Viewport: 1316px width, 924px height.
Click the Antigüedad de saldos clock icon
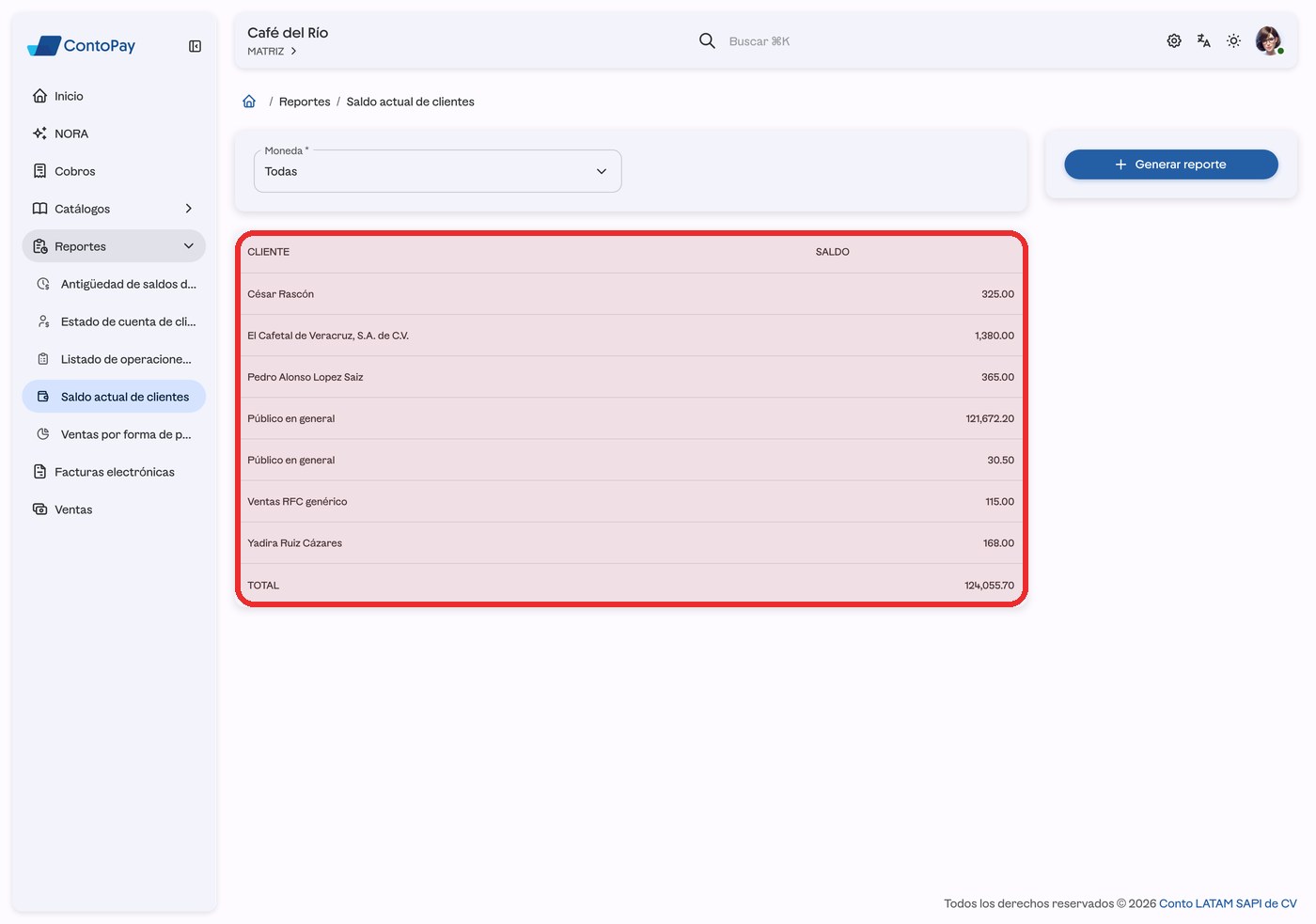coord(43,284)
